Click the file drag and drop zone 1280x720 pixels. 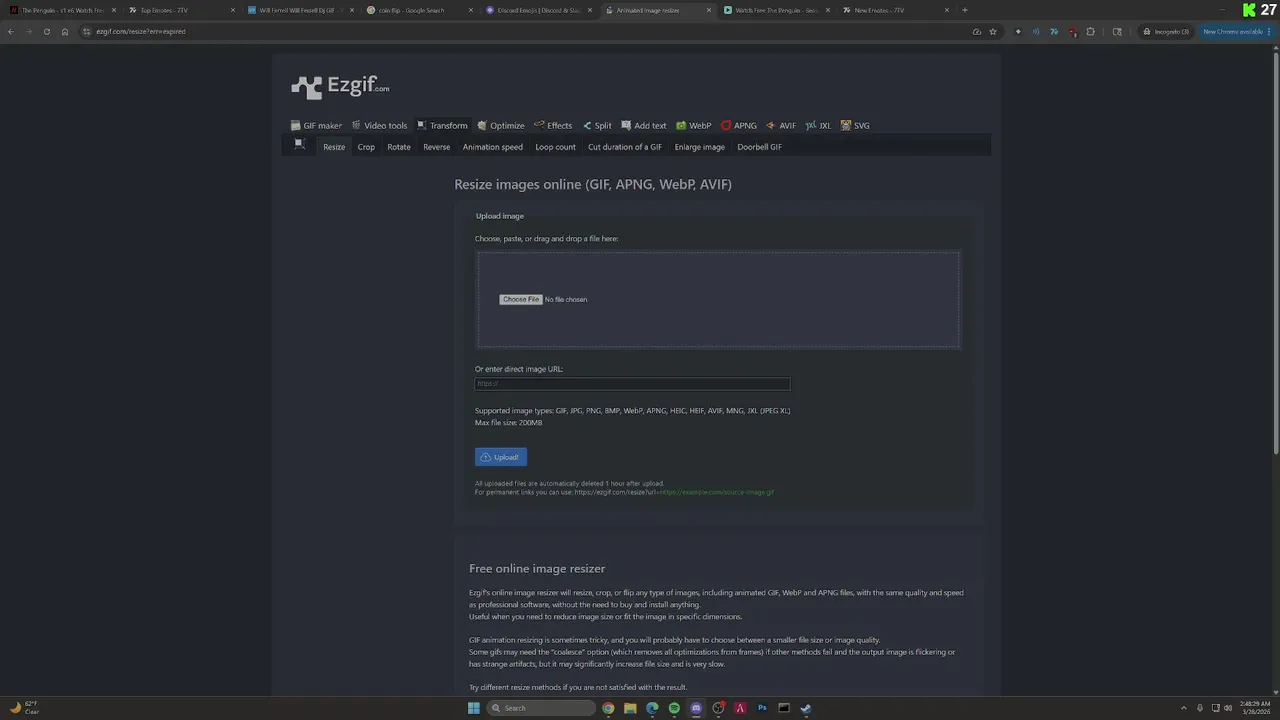[x=718, y=299]
